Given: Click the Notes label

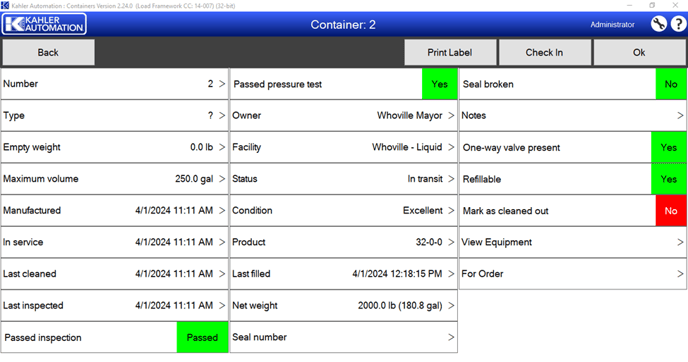Looking at the screenshot, I should pyautogui.click(x=473, y=115).
